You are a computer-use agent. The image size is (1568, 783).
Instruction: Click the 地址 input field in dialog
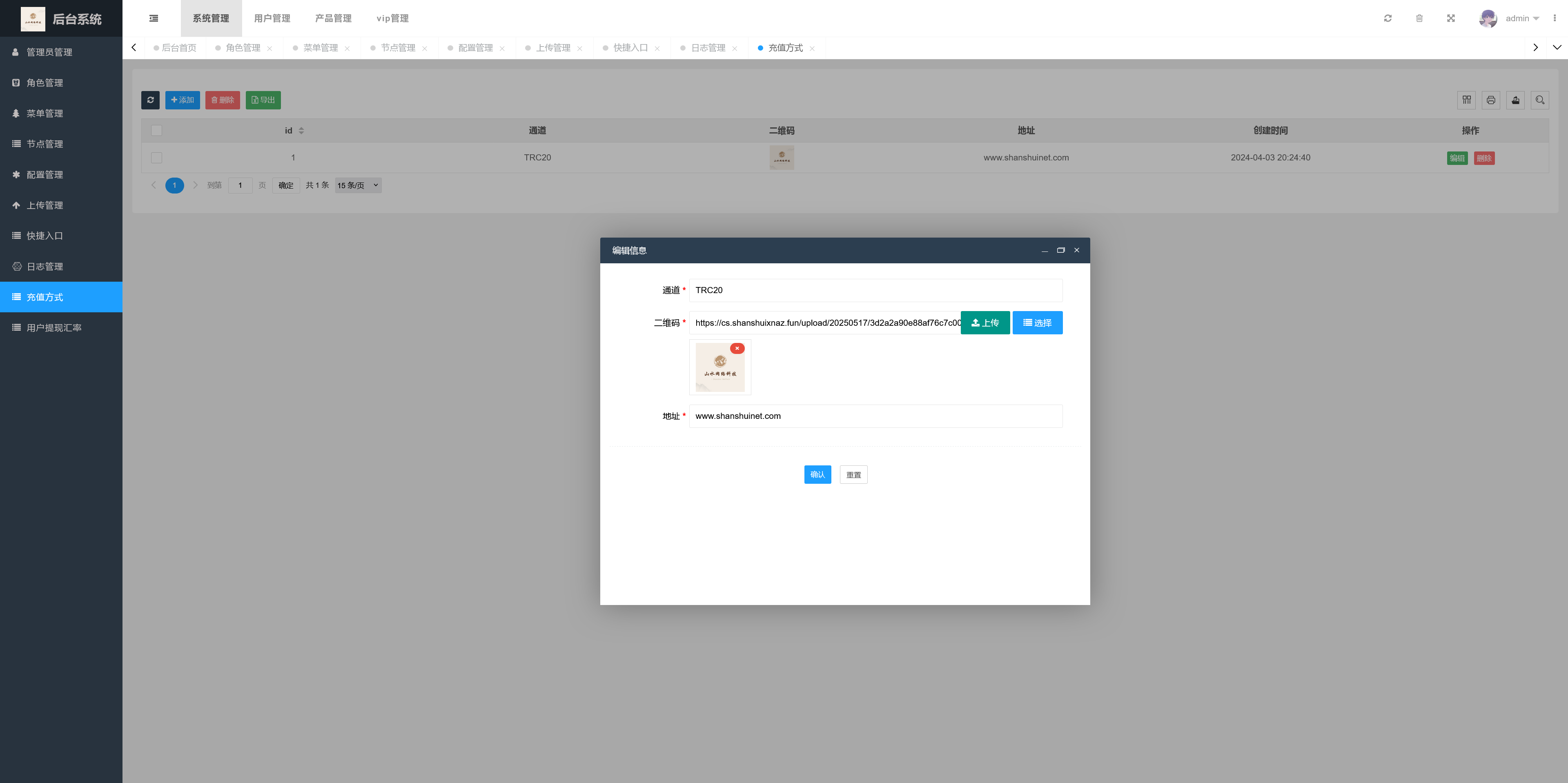click(875, 416)
